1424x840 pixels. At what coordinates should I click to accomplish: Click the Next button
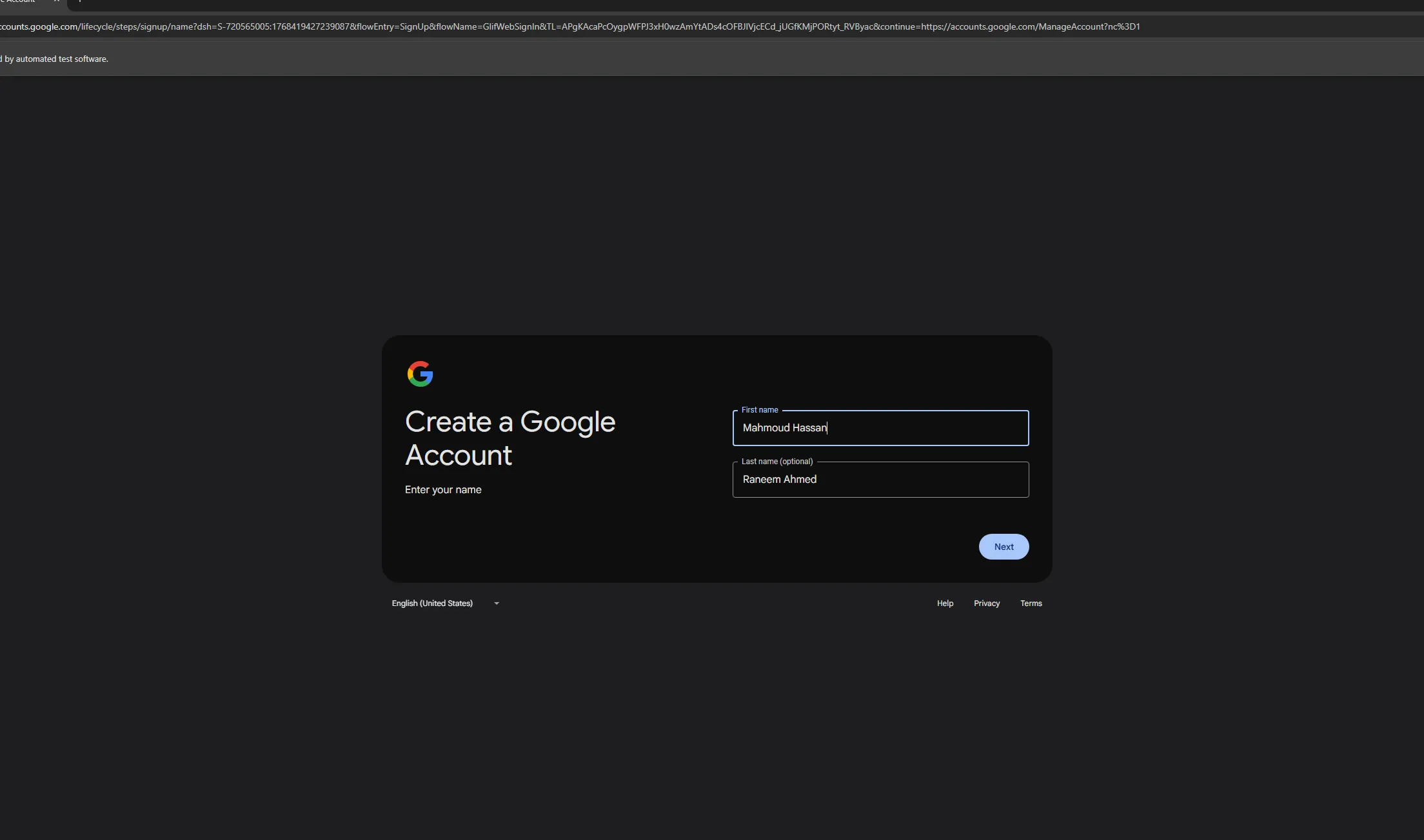pyautogui.click(x=1004, y=547)
